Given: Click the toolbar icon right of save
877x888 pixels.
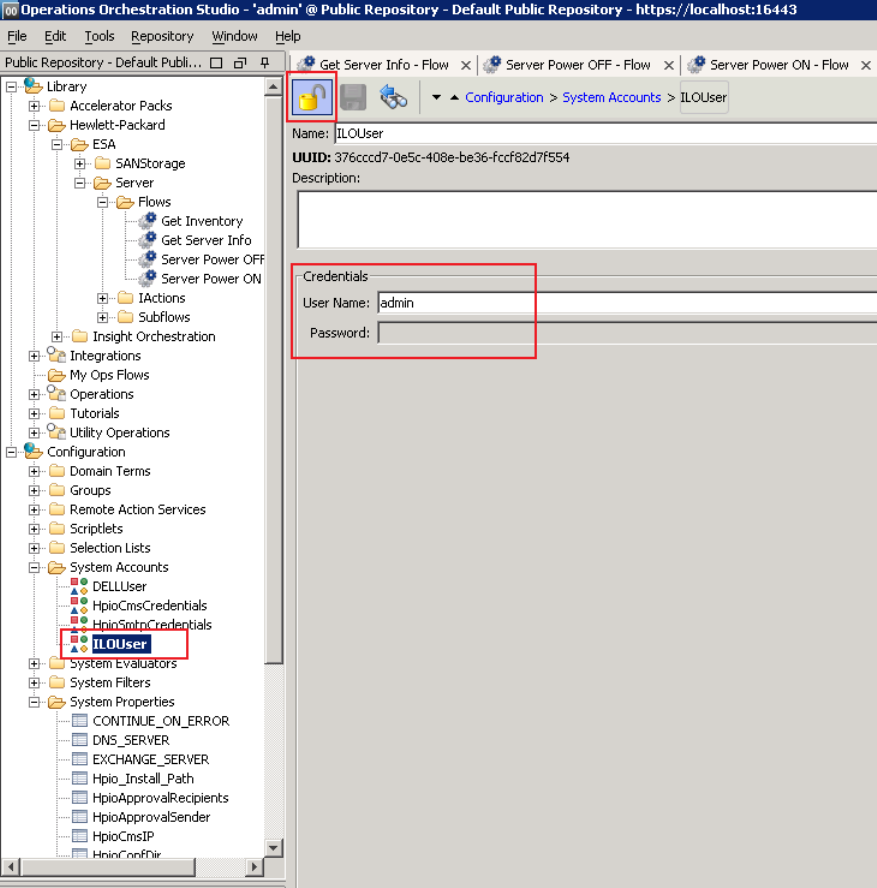Looking at the screenshot, I should point(393,98).
